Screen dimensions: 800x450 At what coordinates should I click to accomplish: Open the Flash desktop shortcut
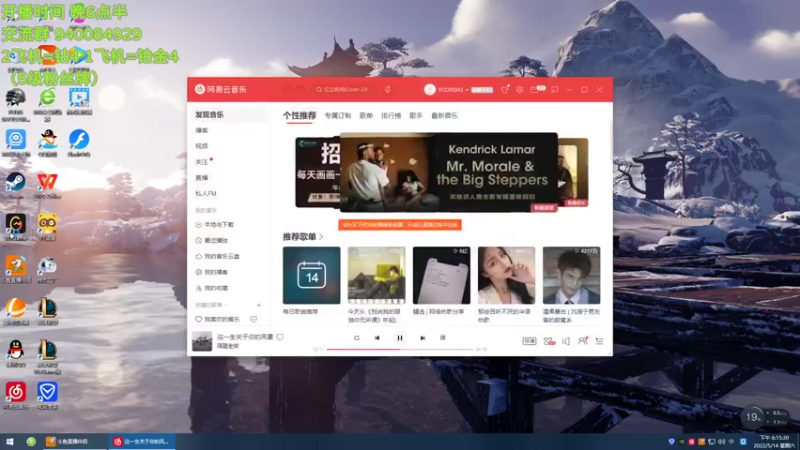click(79, 143)
